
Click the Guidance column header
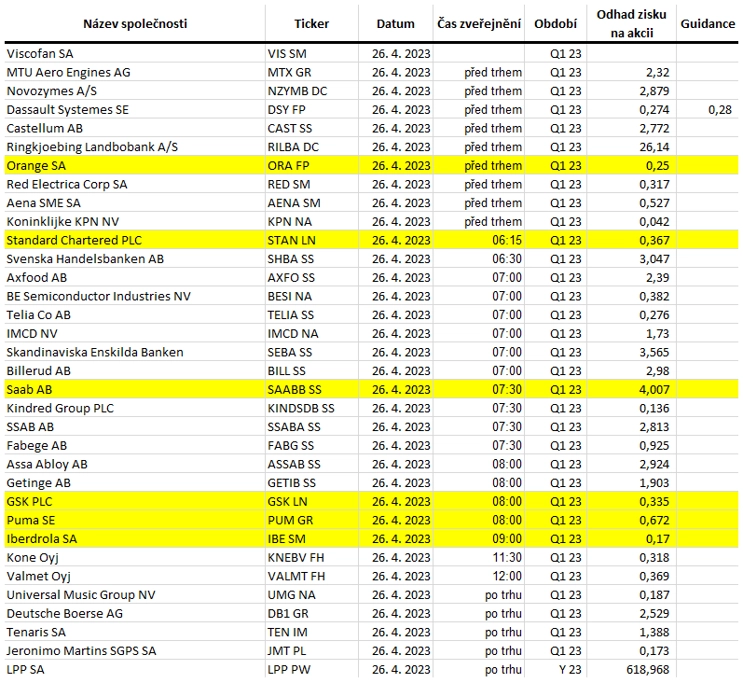pyautogui.click(x=707, y=24)
